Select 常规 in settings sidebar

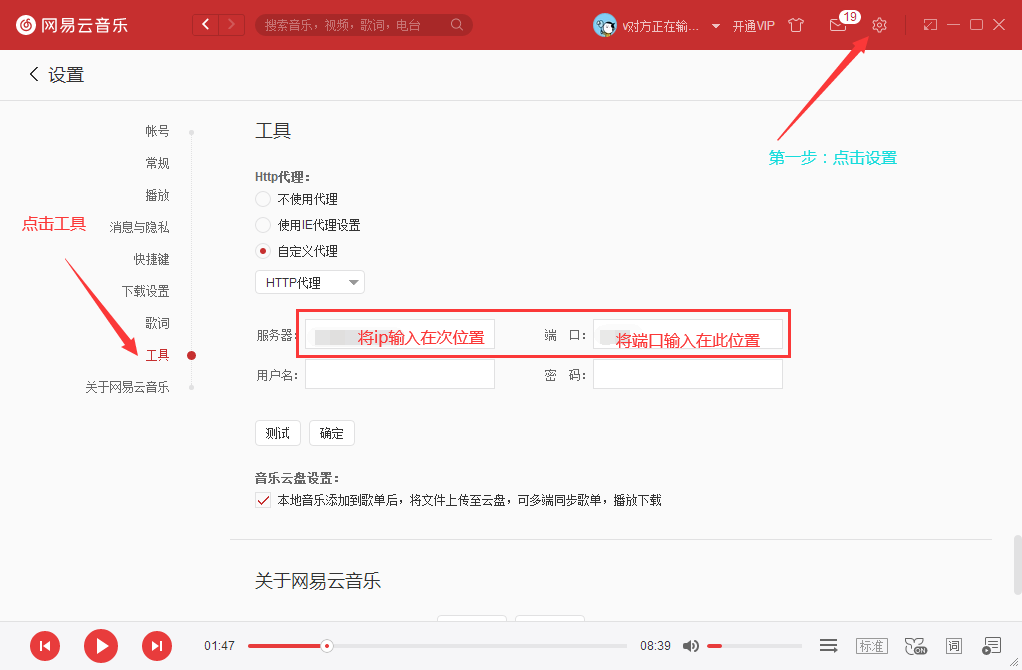(x=157, y=163)
